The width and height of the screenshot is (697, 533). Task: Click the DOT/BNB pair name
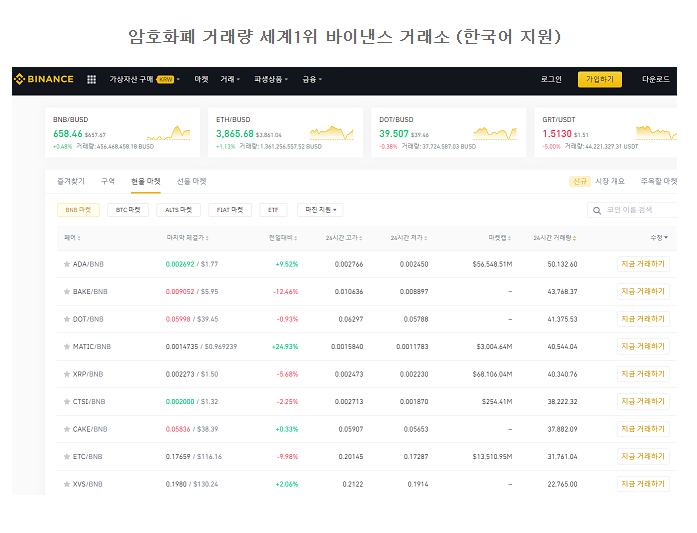pyautogui.click(x=88, y=319)
